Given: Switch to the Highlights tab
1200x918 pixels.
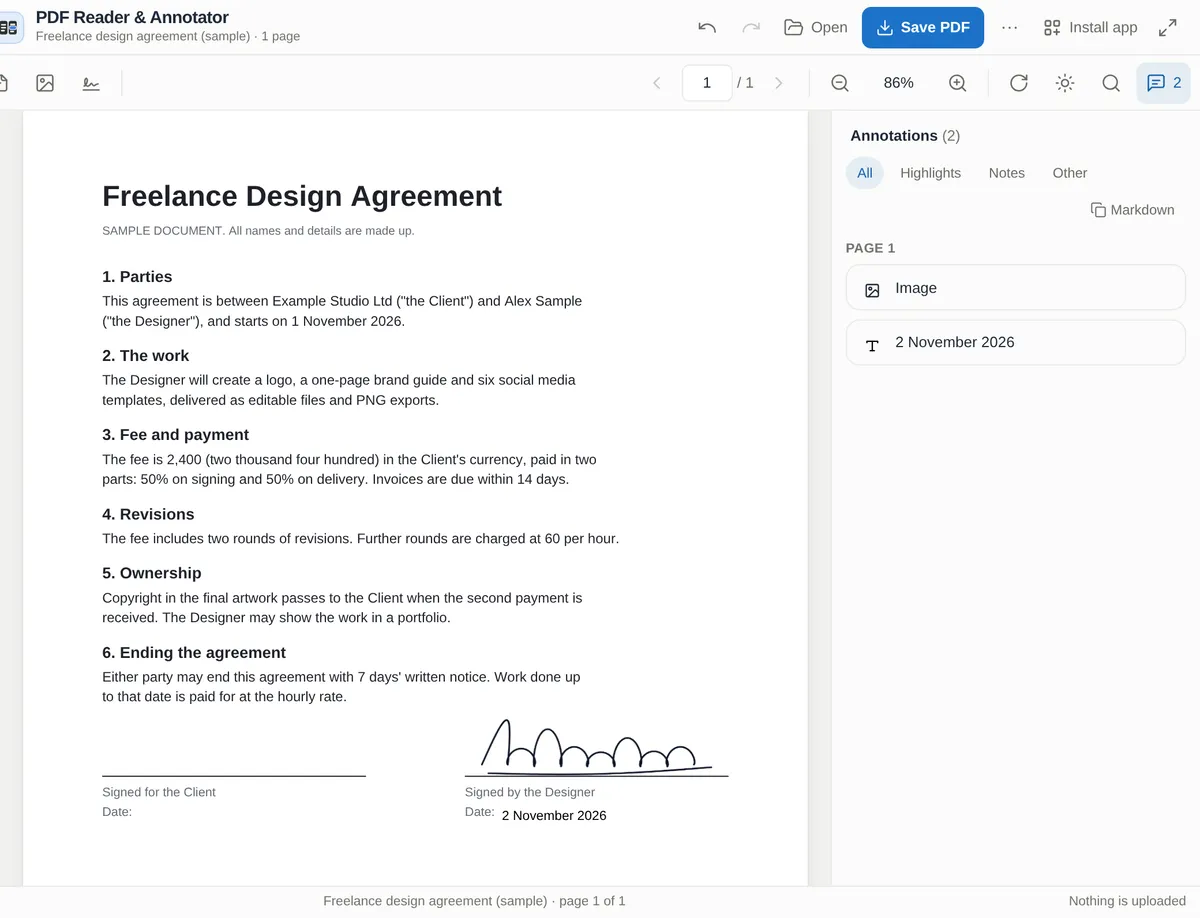Looking at the screenshot, I should 930,173.
